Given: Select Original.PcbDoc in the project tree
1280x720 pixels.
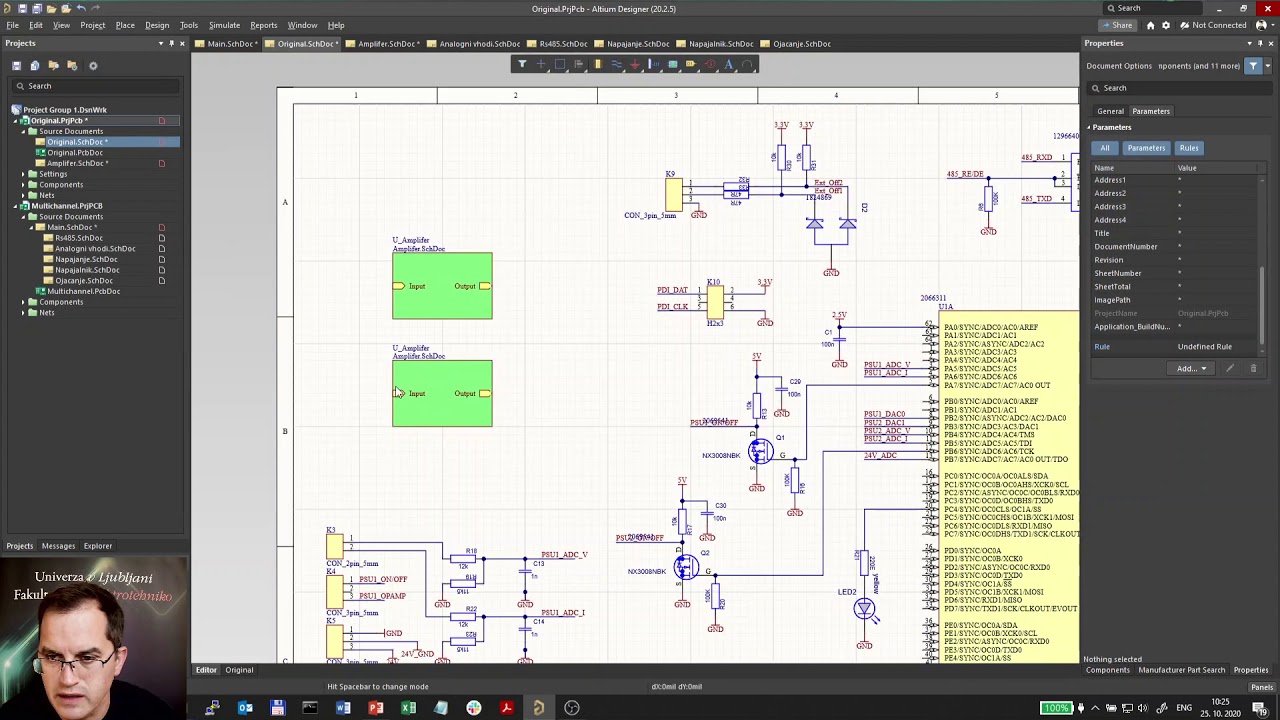Looking at the screenshot, I should [76, 153].
